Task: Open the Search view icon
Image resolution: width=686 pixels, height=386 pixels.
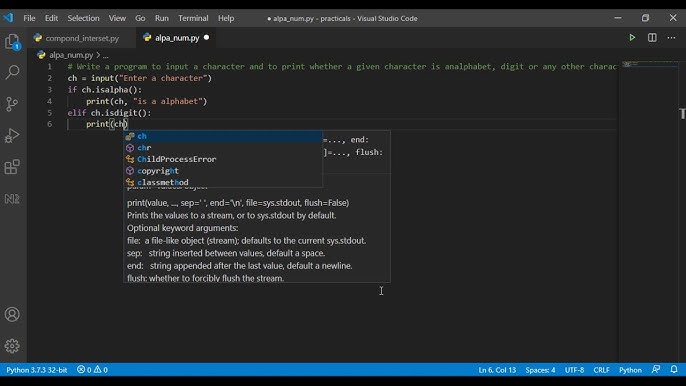Action: 12,72
